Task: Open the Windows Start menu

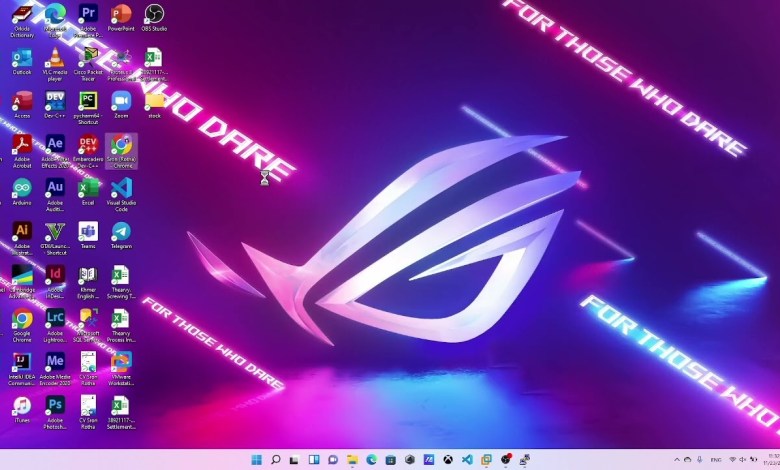Action: point(257,460)
